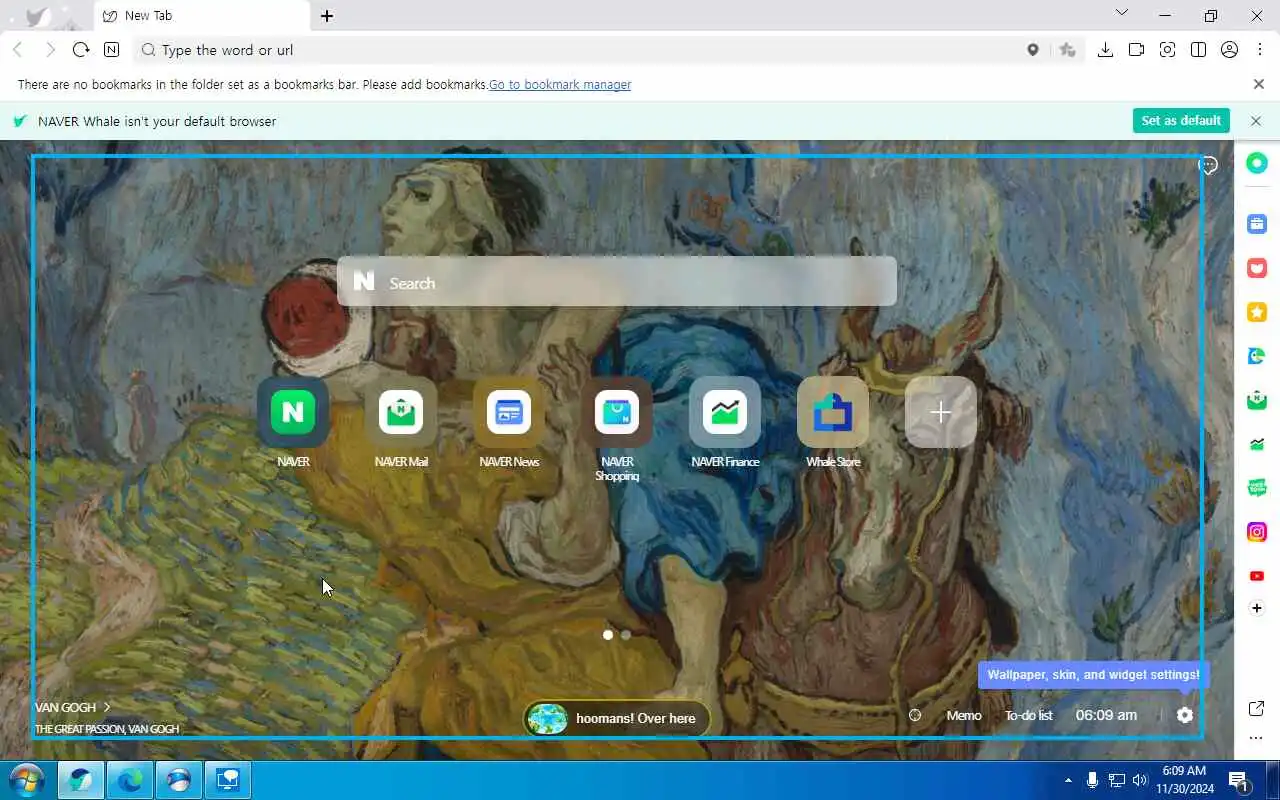
Task: Add a new shortcut tile
Action: (x=941, y=412)
